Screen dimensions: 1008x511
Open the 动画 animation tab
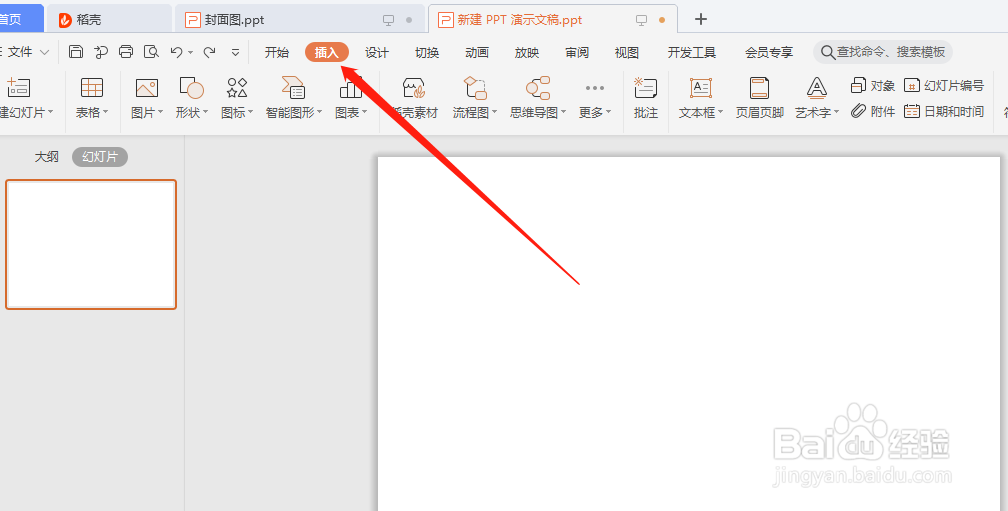point(477,53)
